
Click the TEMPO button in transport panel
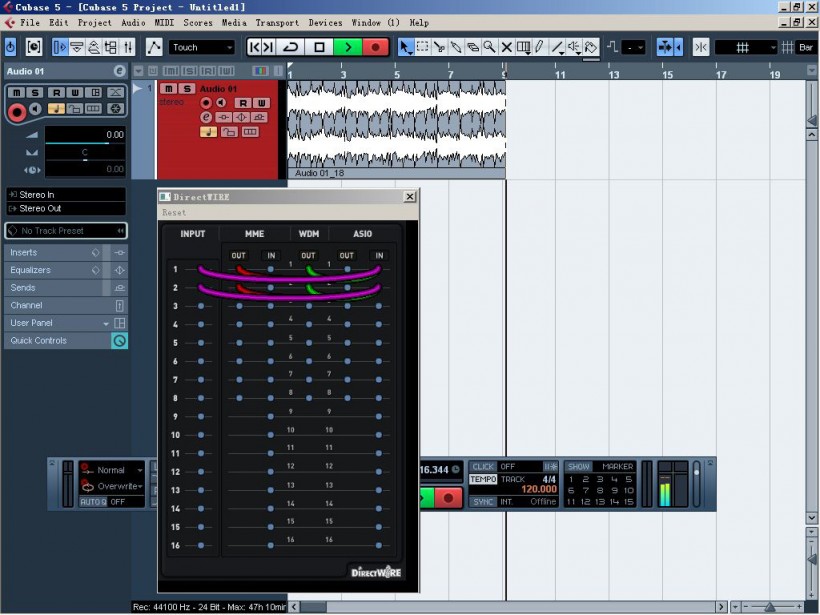(x=483, y=479)
